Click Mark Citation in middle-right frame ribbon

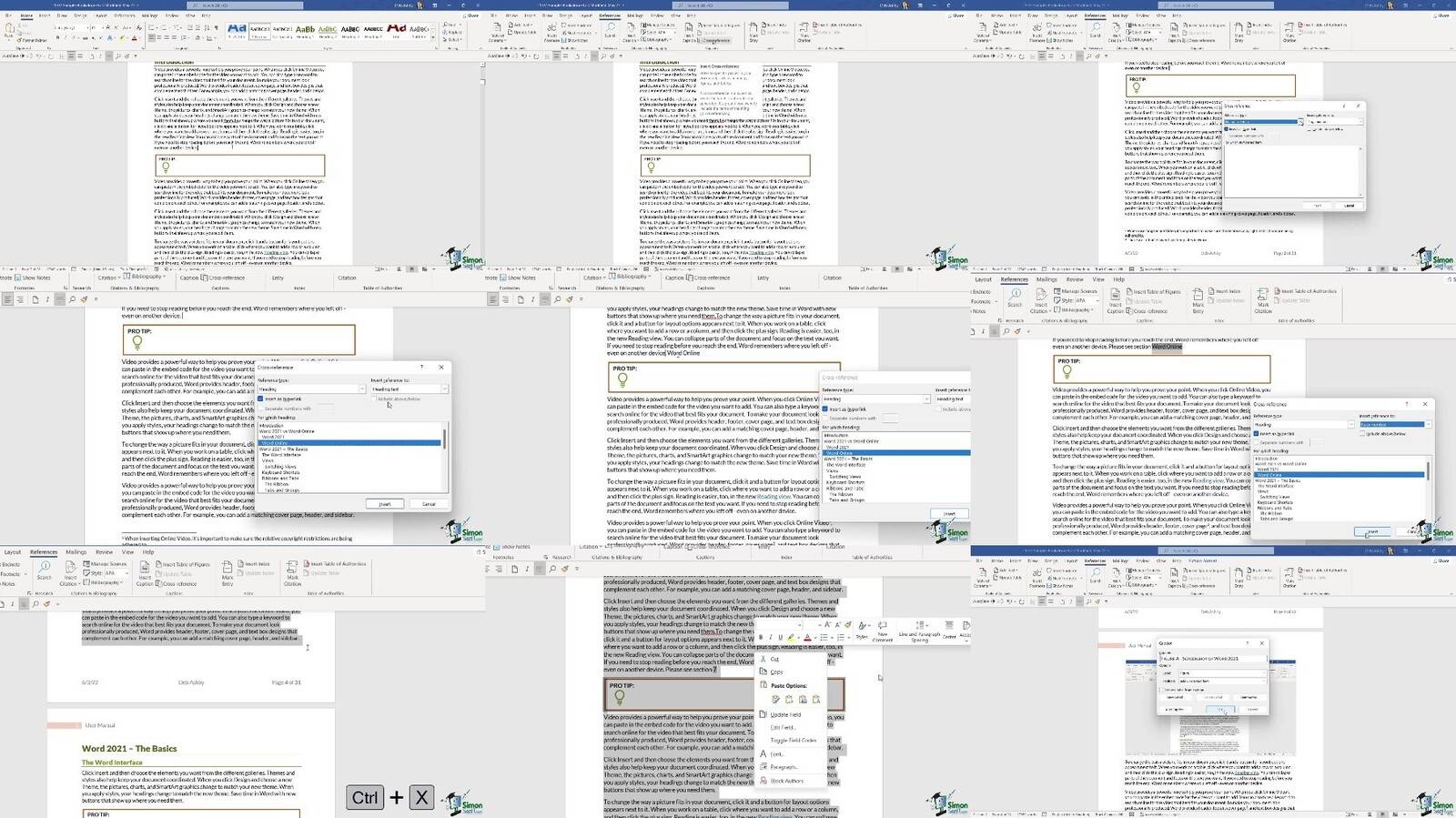click(1263, 300)
